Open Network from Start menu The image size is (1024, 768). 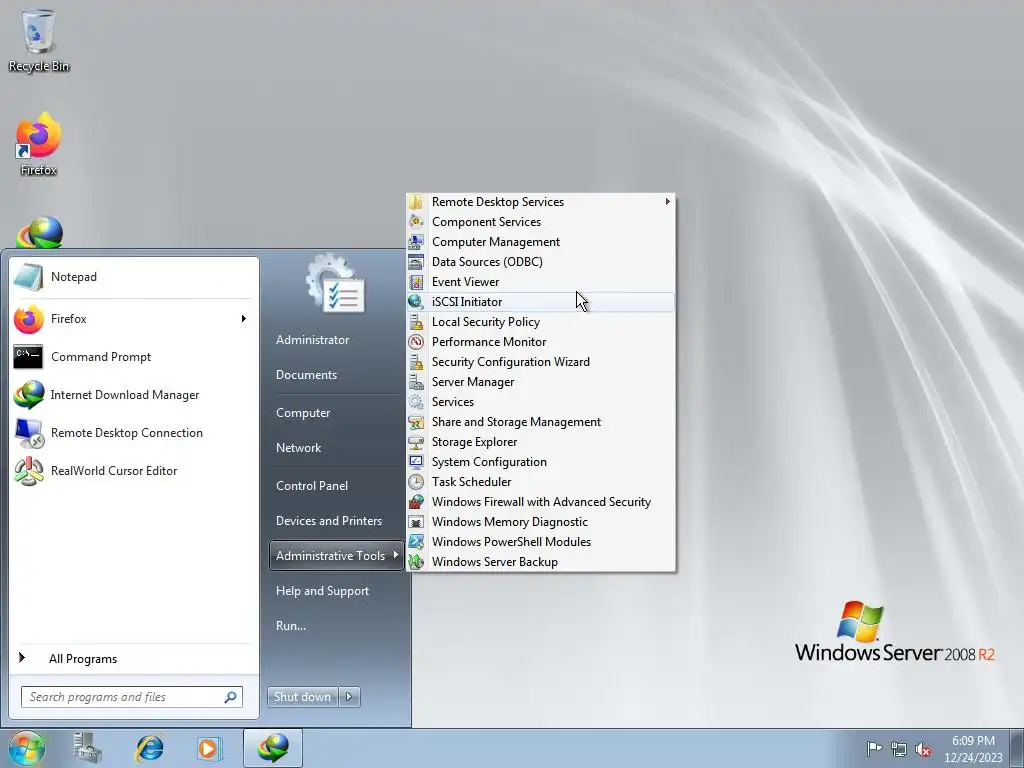(x=298, y=448)
